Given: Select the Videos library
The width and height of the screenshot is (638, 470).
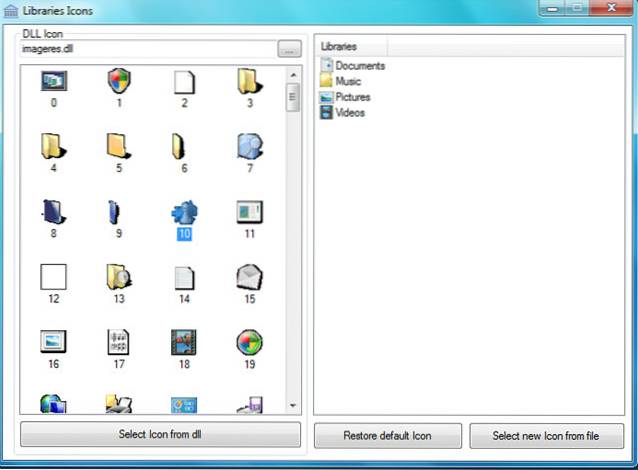Looking at the screenshot, I should click(x=342, y=113).
